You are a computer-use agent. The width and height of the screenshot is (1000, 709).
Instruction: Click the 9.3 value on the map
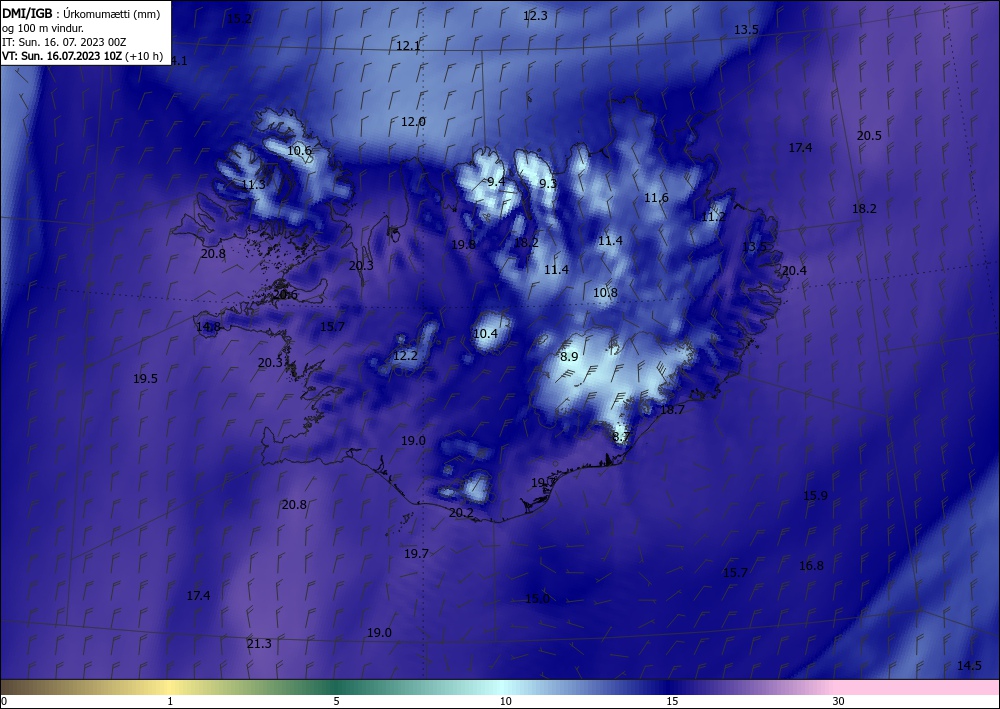coord(548,184)
